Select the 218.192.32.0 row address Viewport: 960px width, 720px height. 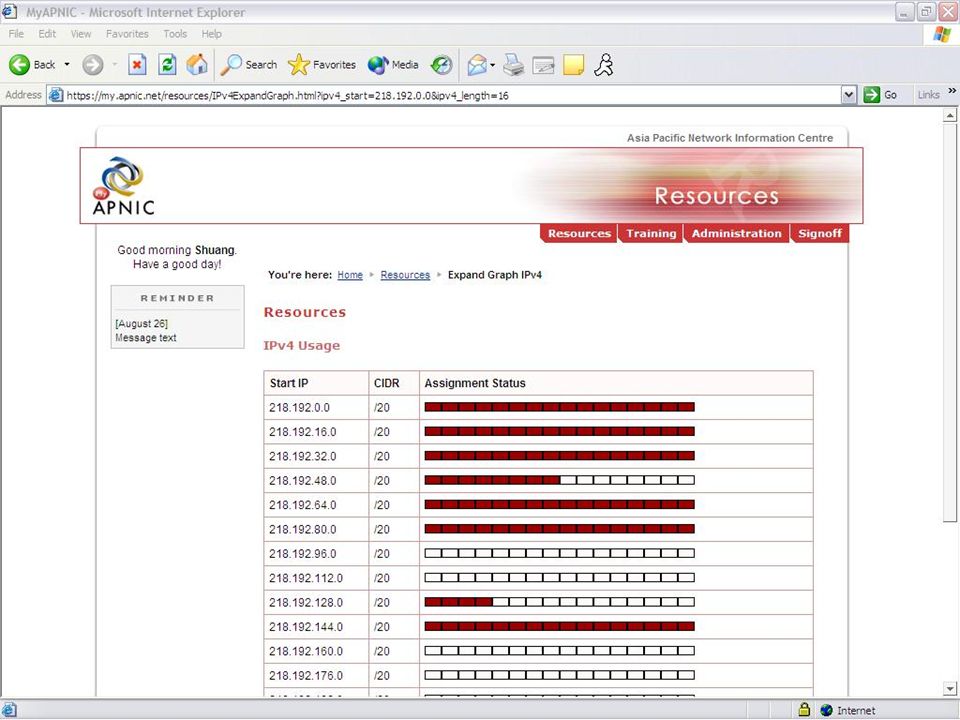tap(302, 457)
